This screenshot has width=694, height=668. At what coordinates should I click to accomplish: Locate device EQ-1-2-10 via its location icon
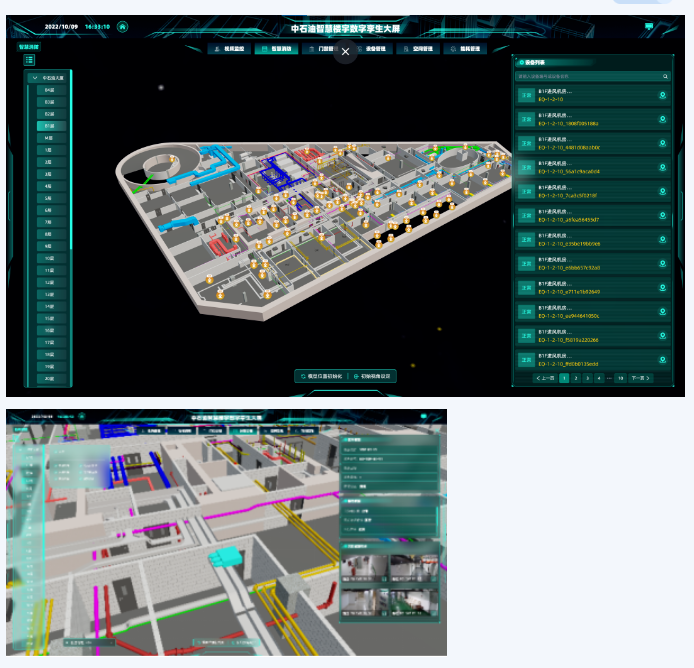pos(662,96)
